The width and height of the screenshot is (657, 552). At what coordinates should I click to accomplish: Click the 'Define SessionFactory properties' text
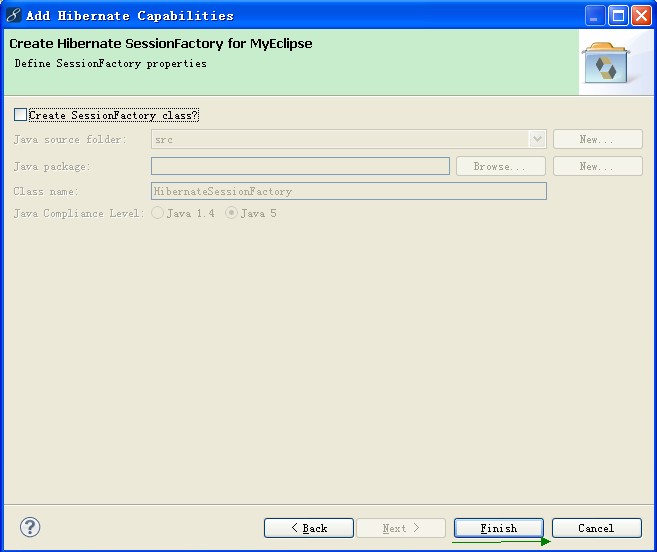pyautogui.click(x=111, y=63)
